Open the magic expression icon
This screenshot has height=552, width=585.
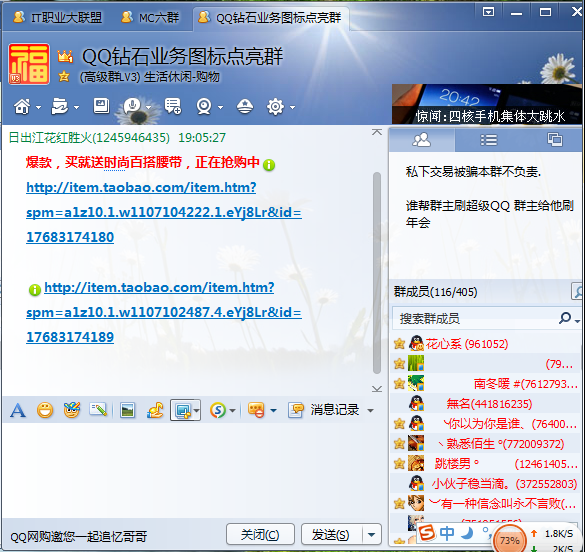pos(72,410)
